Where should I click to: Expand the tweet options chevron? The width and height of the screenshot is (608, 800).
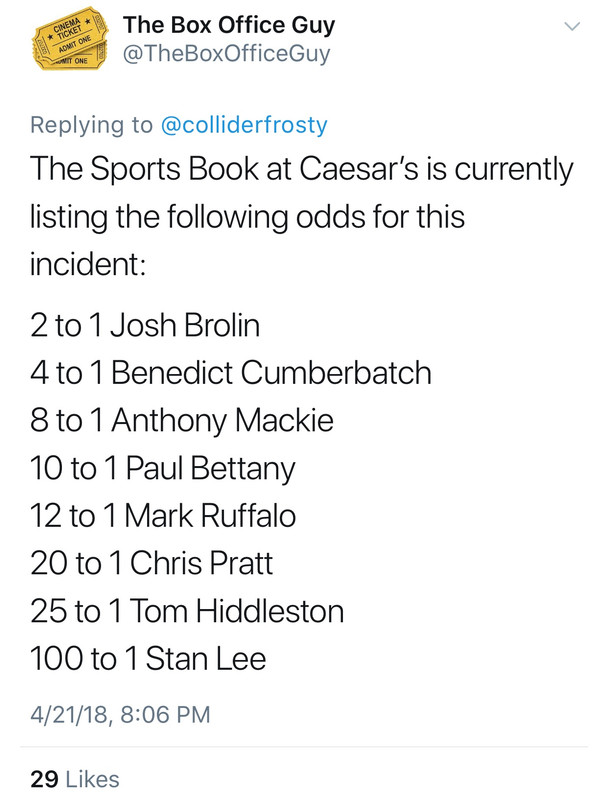pyautogui.click(x=573, y=26)
